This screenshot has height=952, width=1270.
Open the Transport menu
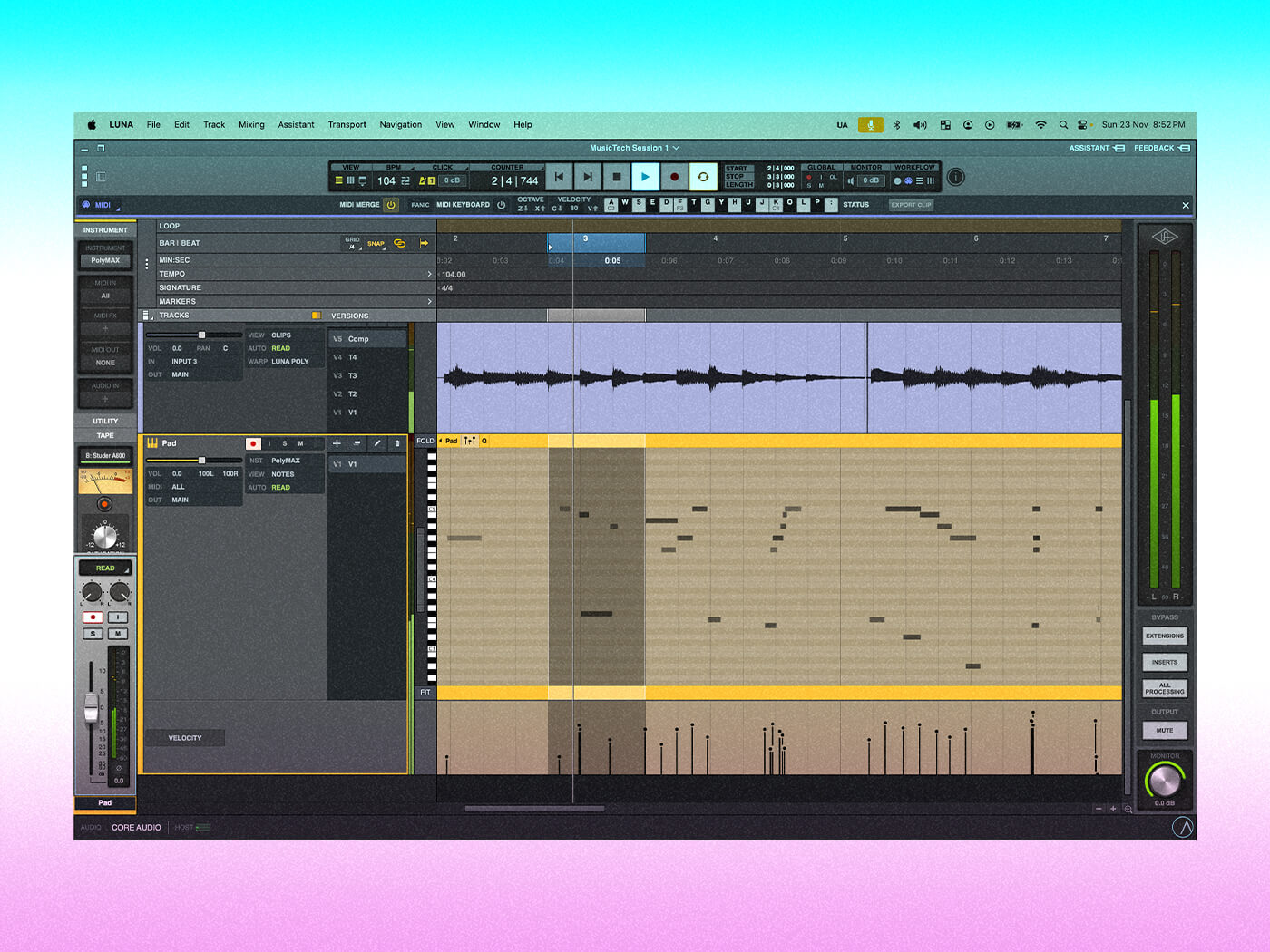pos(347,125)
